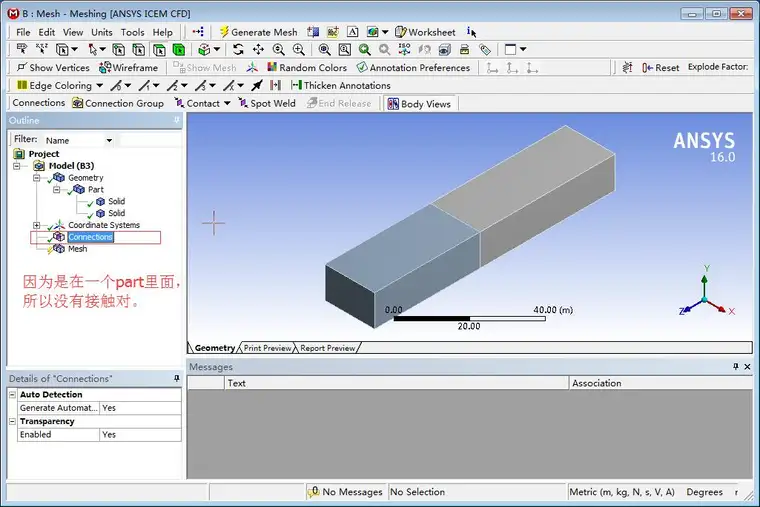Click the Look At eye icon
This screenshot has height=507, width=760.
coord(444,49)
